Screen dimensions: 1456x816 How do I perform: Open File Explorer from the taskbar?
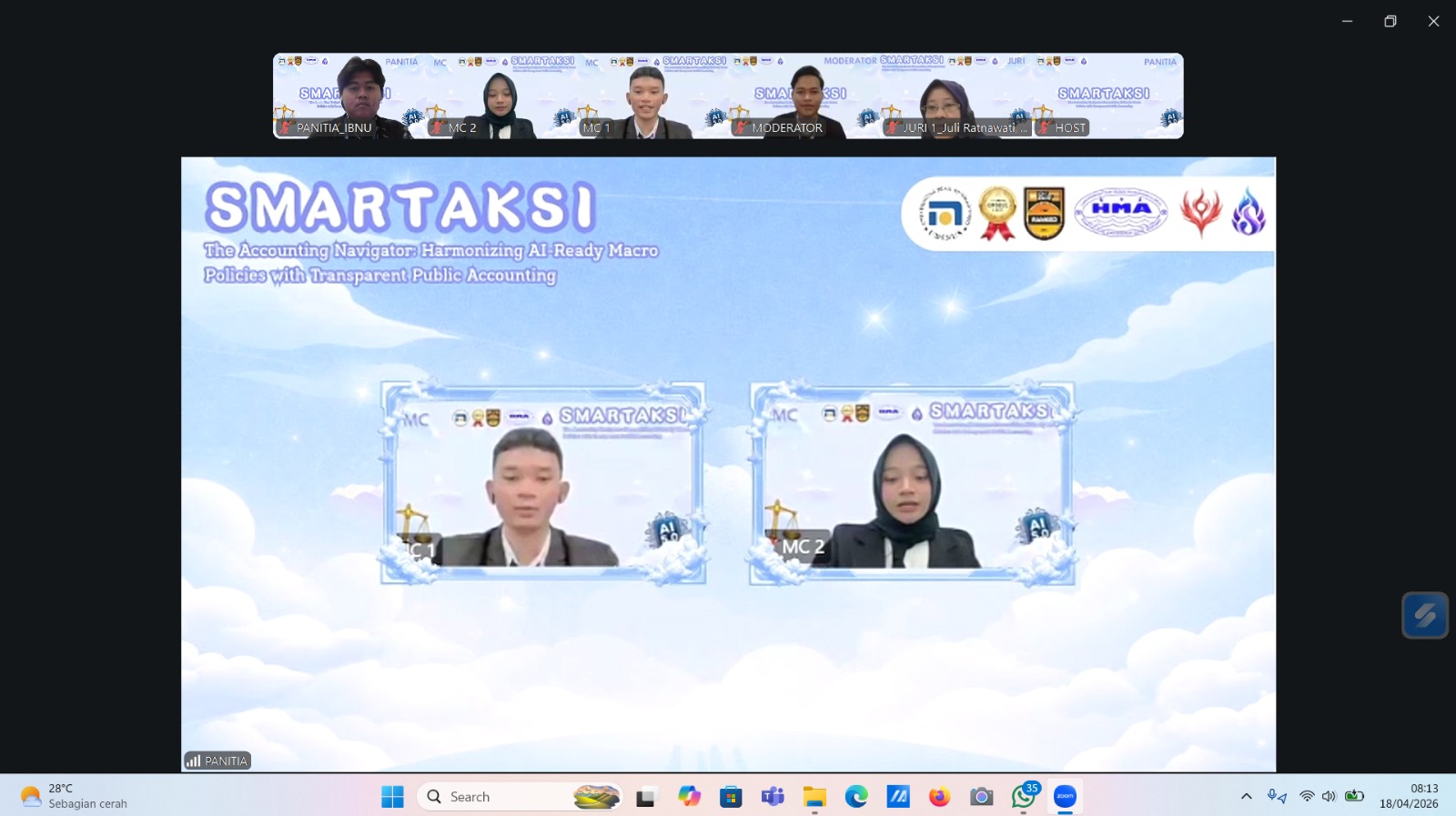[814, 797]
